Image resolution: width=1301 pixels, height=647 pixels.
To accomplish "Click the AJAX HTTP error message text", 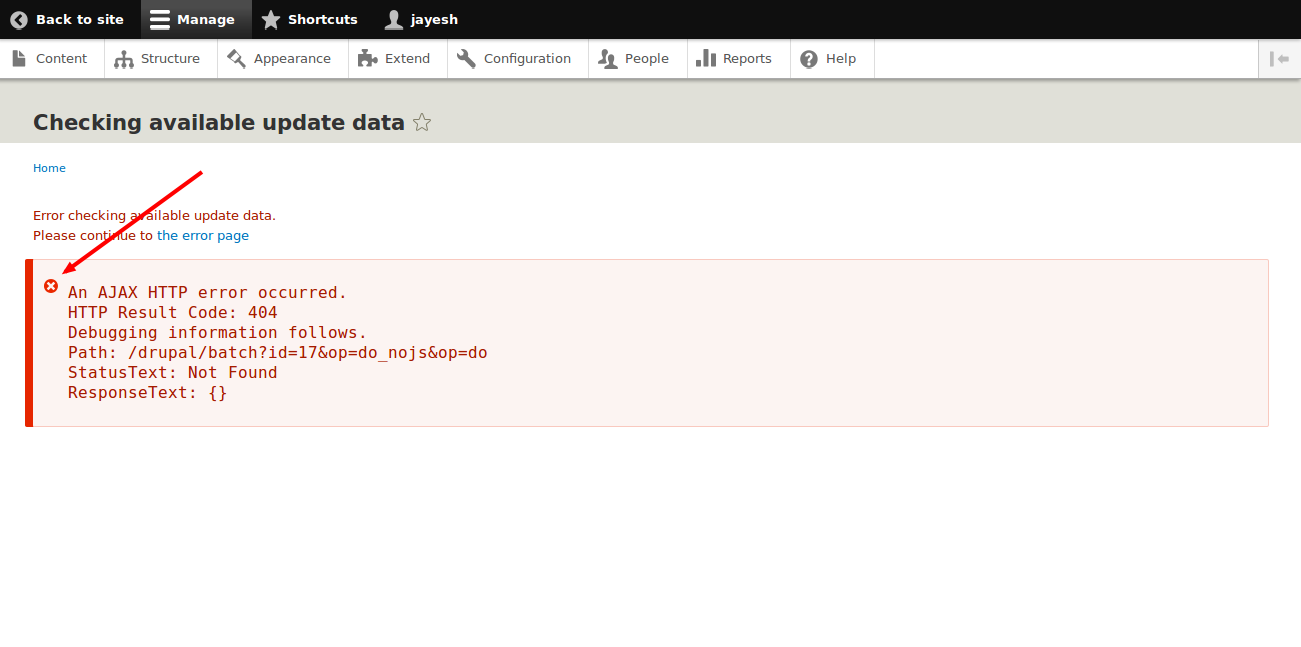I will point(207,293).
